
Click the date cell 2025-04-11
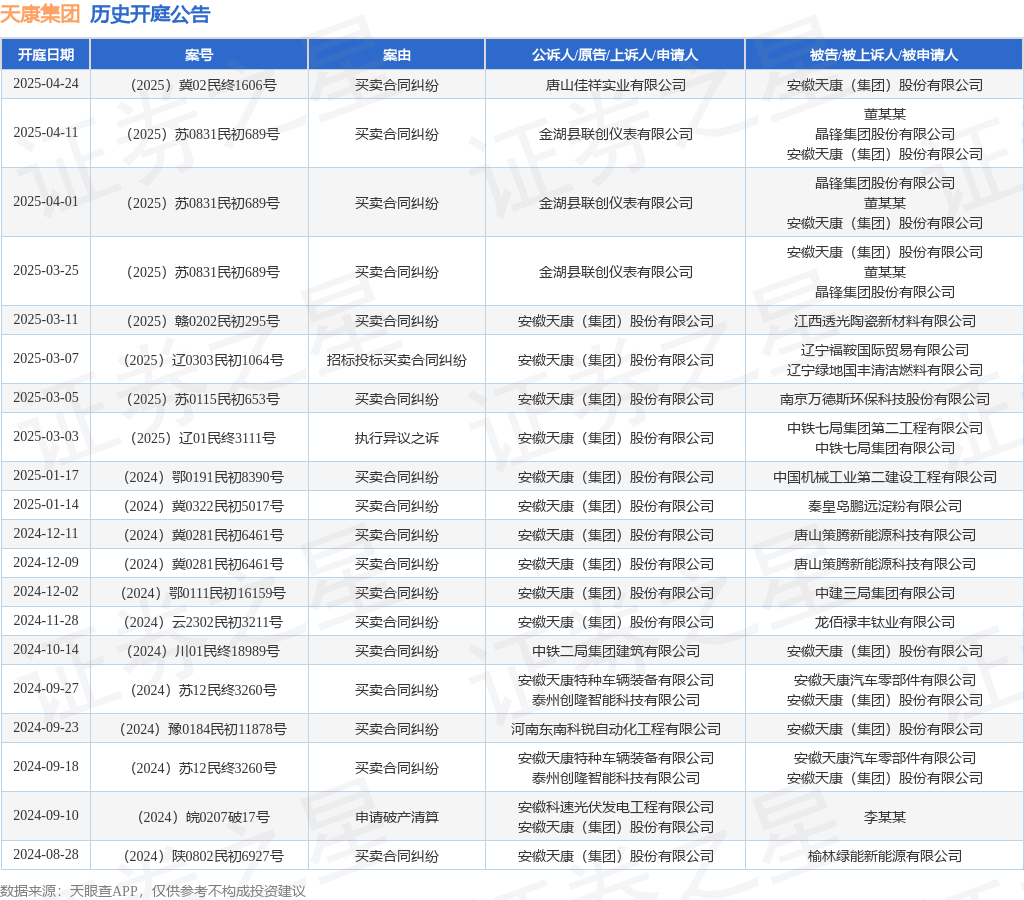[46, 133]
